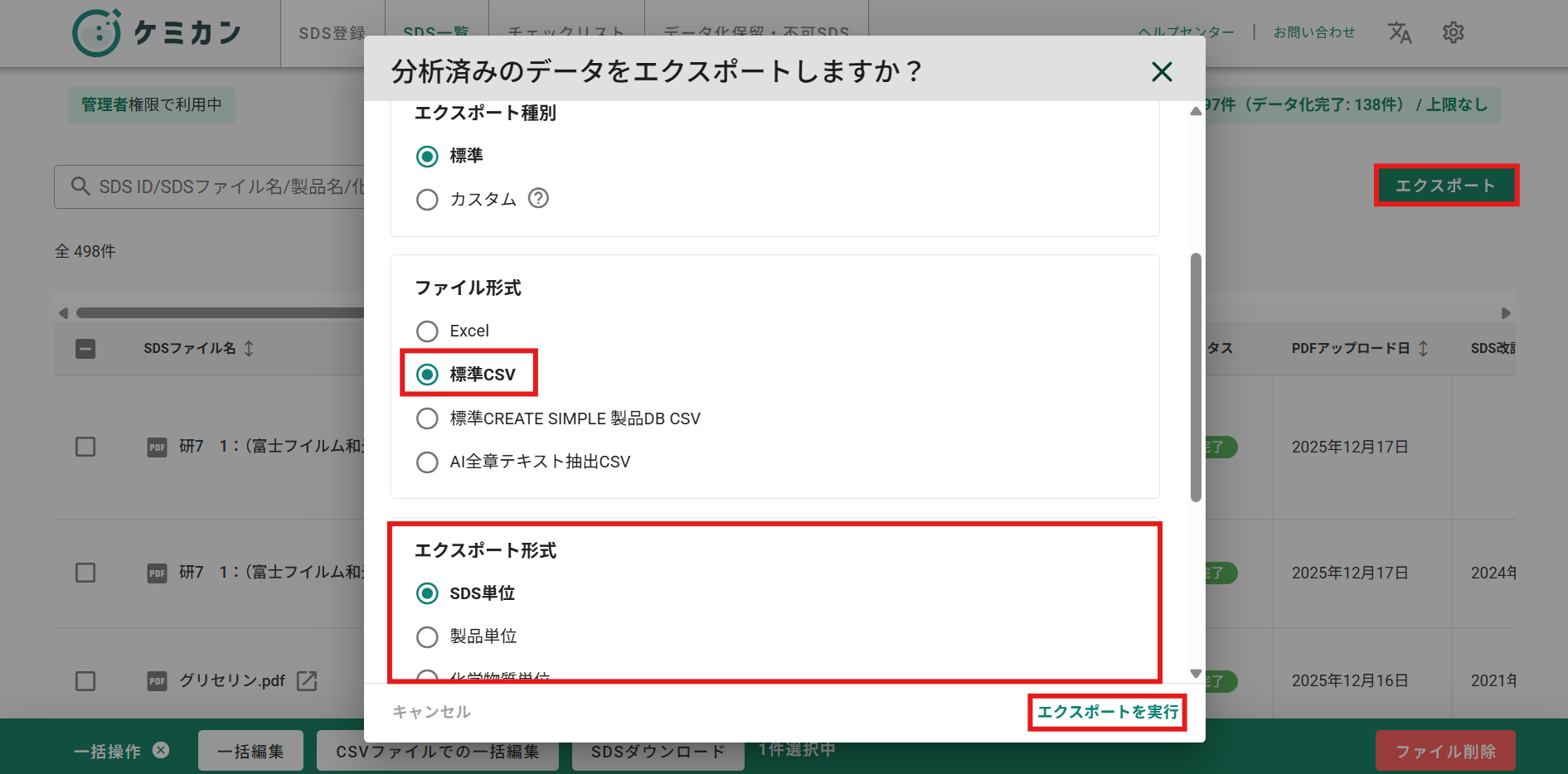This screenshot has width=1568, height=774.
Task: Click the Chemican logo icon
Action: click(x=97, y=33)
